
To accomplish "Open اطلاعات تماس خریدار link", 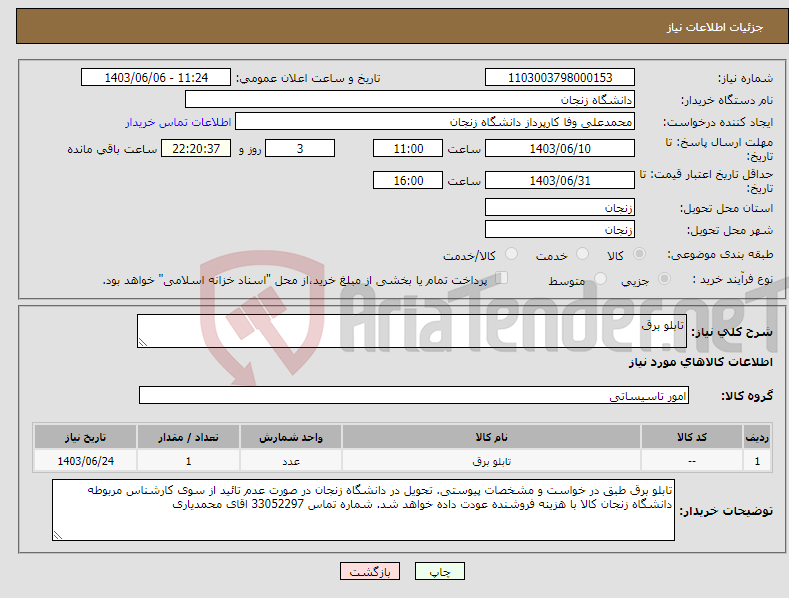I will pyautogui.click(x=178, y=122).
